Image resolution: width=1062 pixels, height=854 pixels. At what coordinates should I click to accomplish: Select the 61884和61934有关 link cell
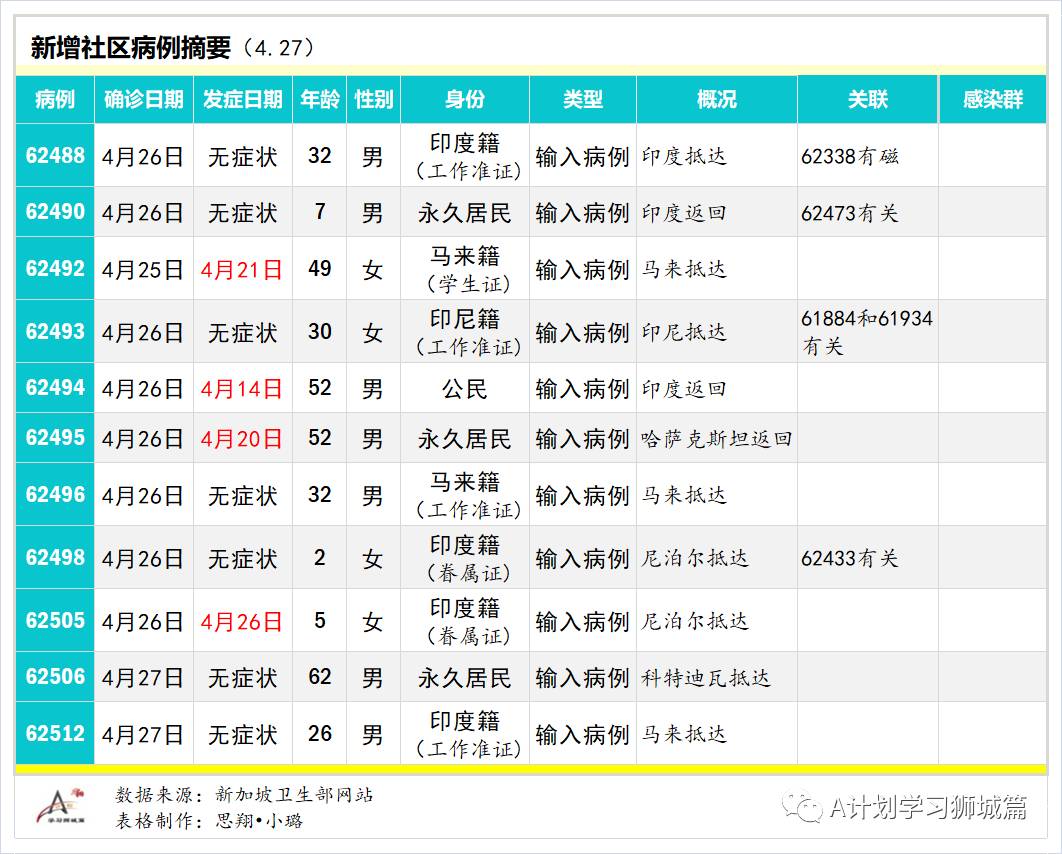coord(866,332)
